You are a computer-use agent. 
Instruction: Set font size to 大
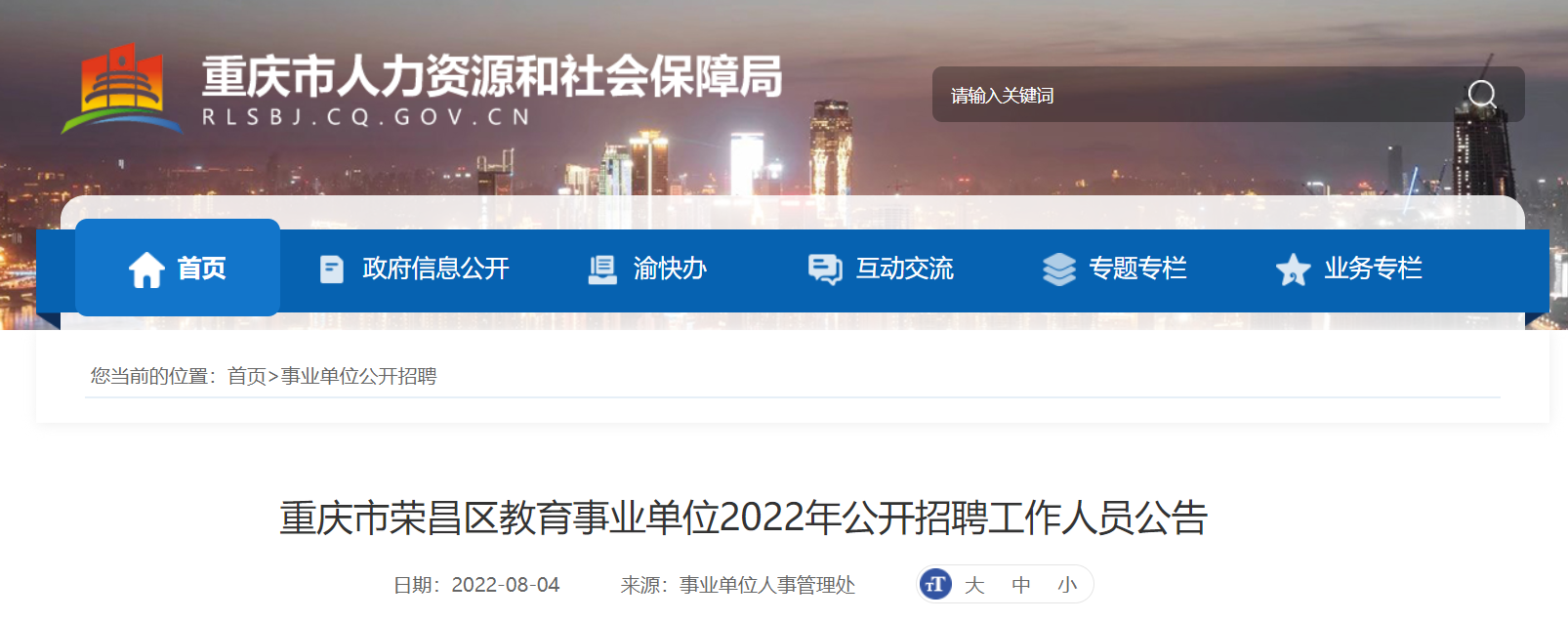973,585
